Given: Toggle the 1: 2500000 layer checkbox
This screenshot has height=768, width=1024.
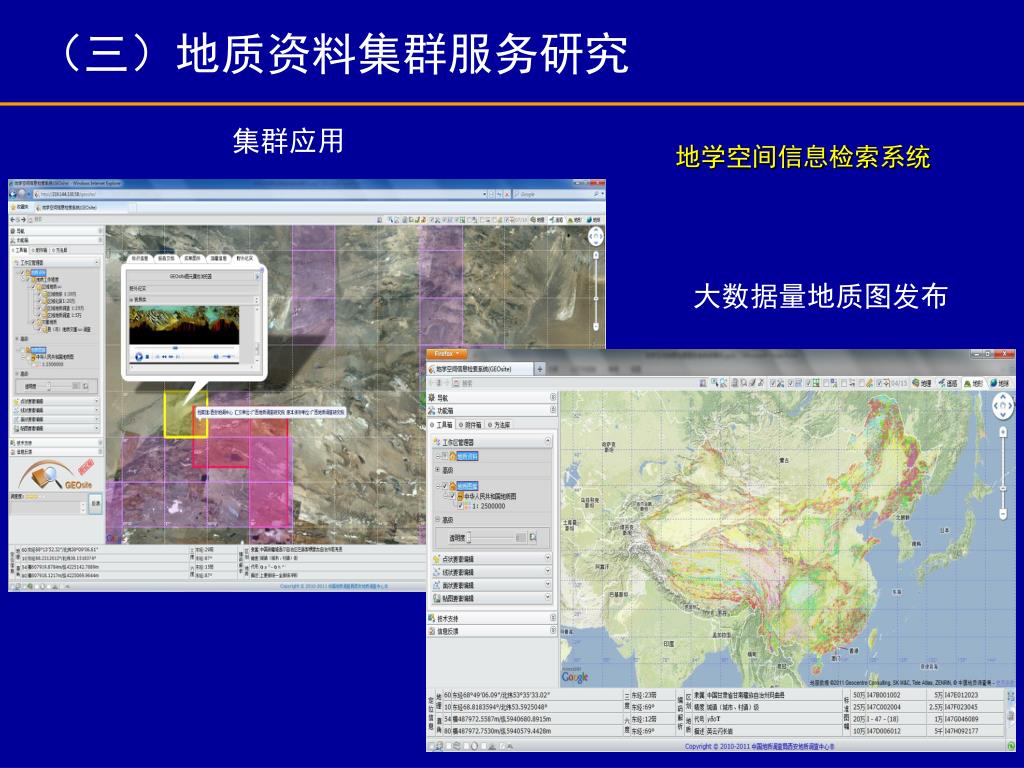Looking at the screenshot, I should [x=460, y=506].
